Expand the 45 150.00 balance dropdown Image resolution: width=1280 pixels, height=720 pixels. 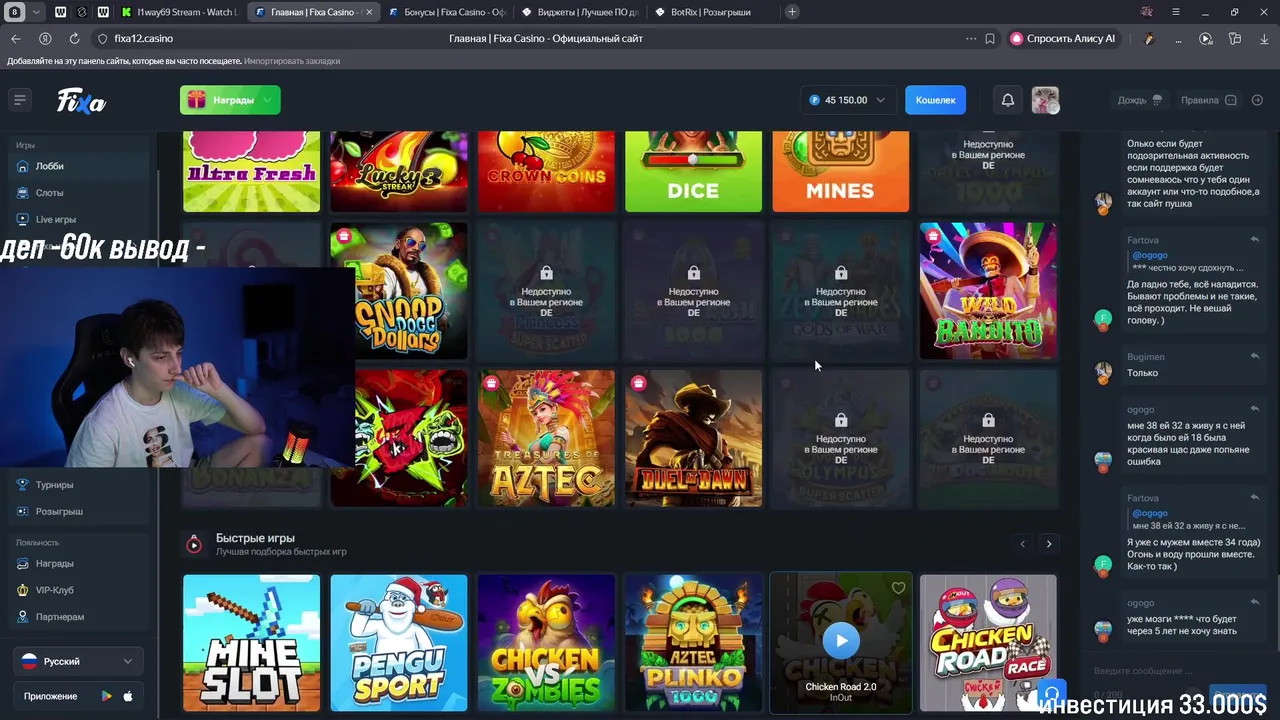(847, 100)
